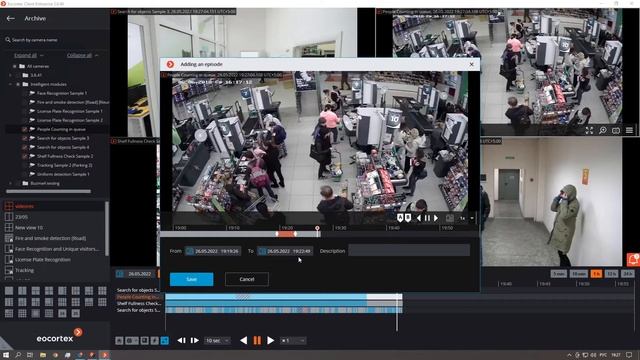Image resolution: width=640 pixels, height=360 pixels.
Task: Open Face Recognition and Unique visitors view
Action: click(57, 249)
